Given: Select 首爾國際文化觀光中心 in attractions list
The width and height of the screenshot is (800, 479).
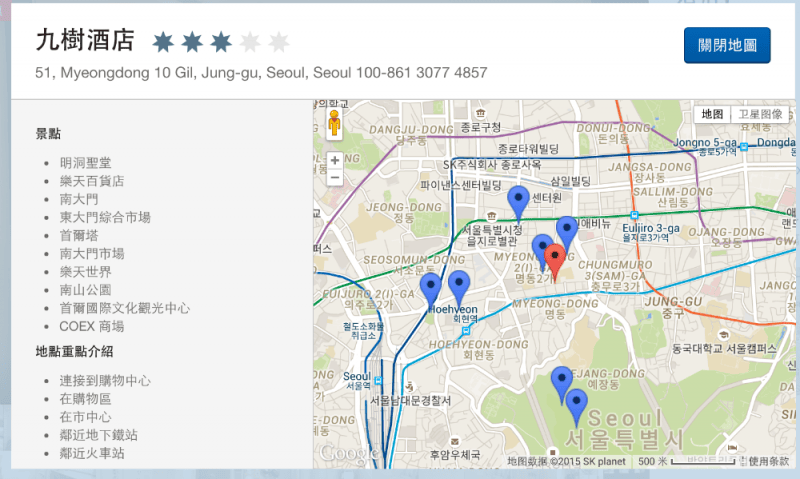Looking at the screenshot, I should click(x=124, y=308).
